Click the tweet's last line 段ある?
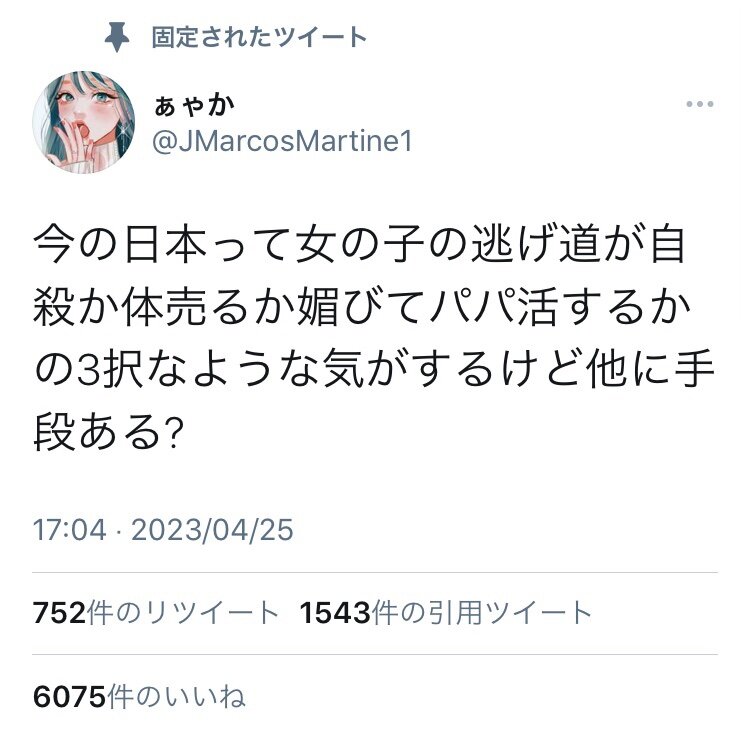The image size is (750, 735). point(108,432)
